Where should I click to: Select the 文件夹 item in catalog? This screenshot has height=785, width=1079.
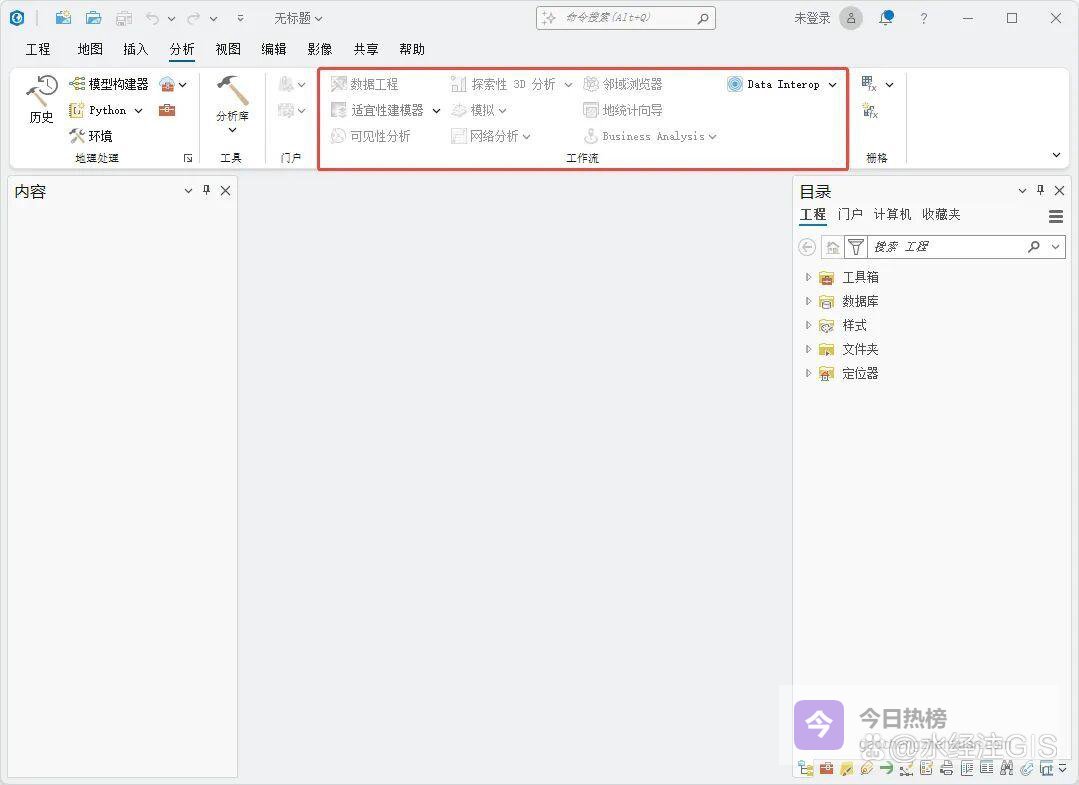[859, 349]
